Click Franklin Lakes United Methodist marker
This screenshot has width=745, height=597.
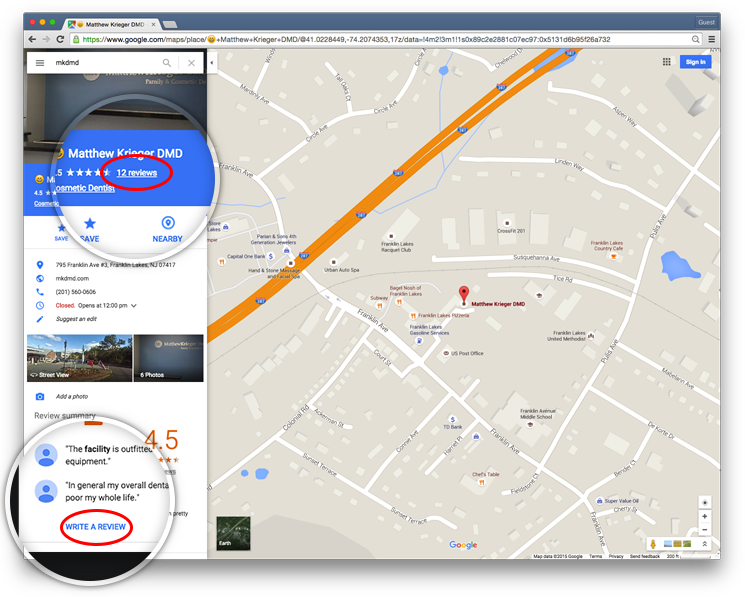591,336
